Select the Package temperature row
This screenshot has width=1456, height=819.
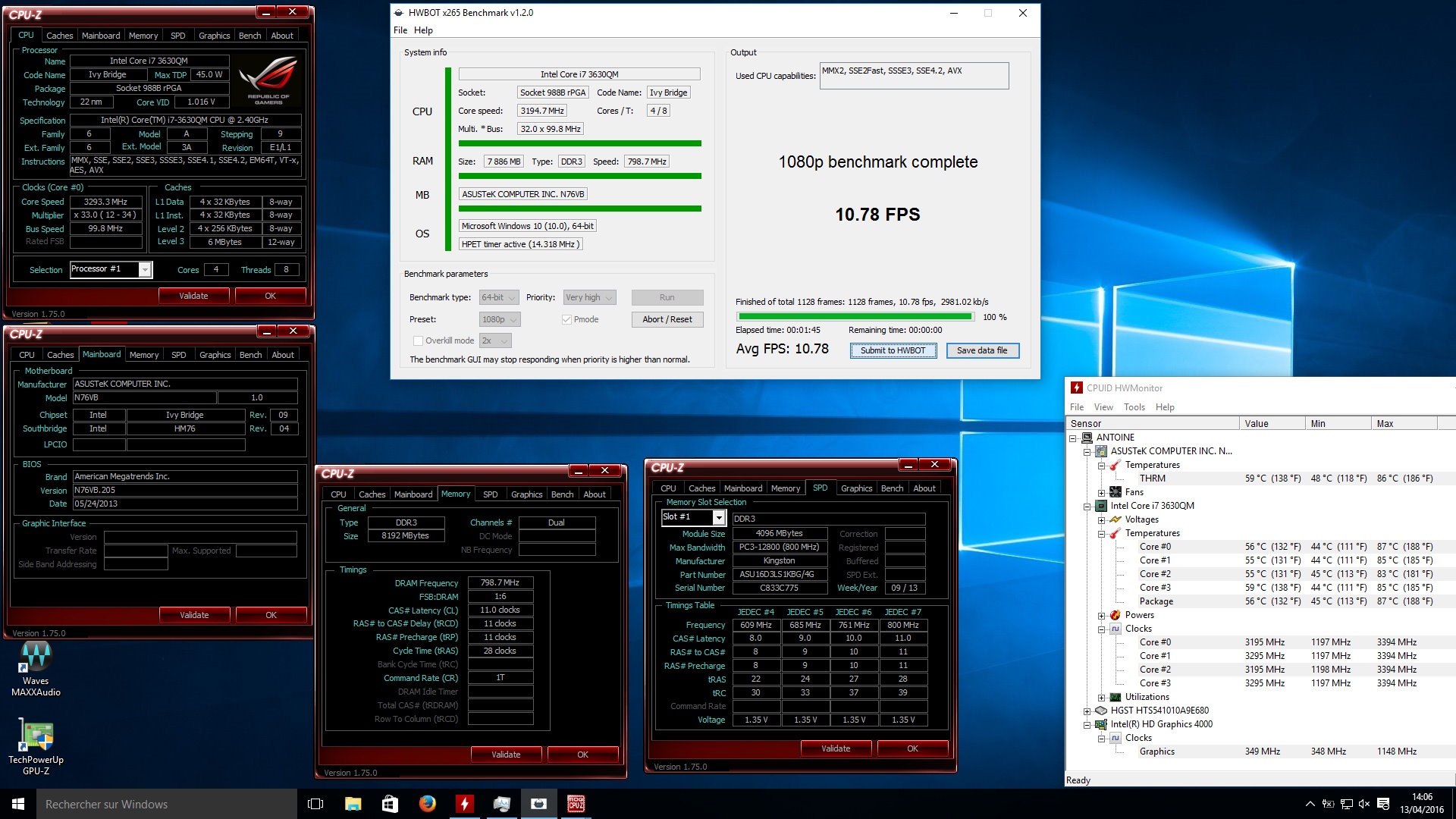coord(1260,601)
